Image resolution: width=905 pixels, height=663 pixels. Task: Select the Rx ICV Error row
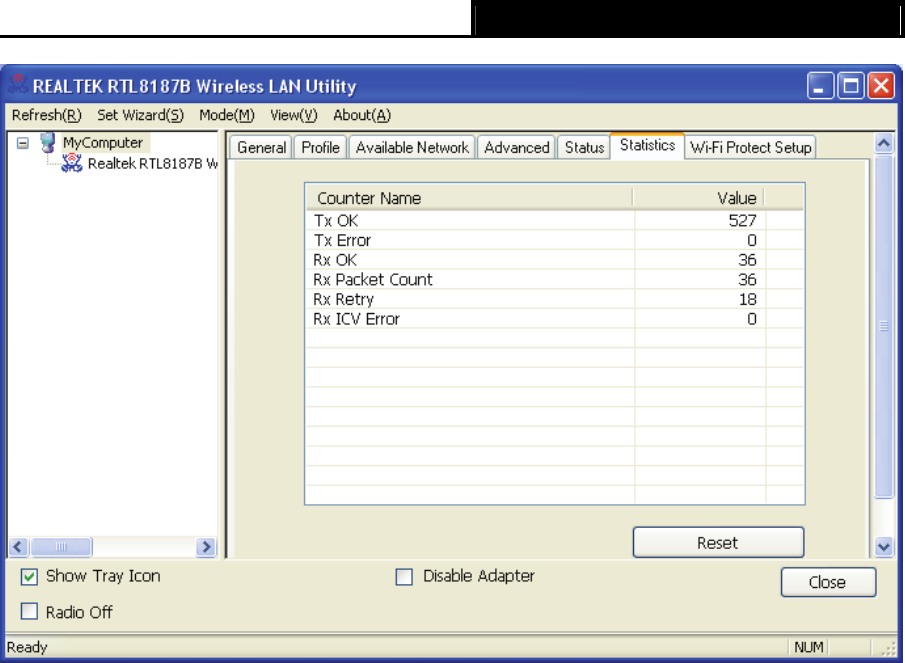[554, 319]
